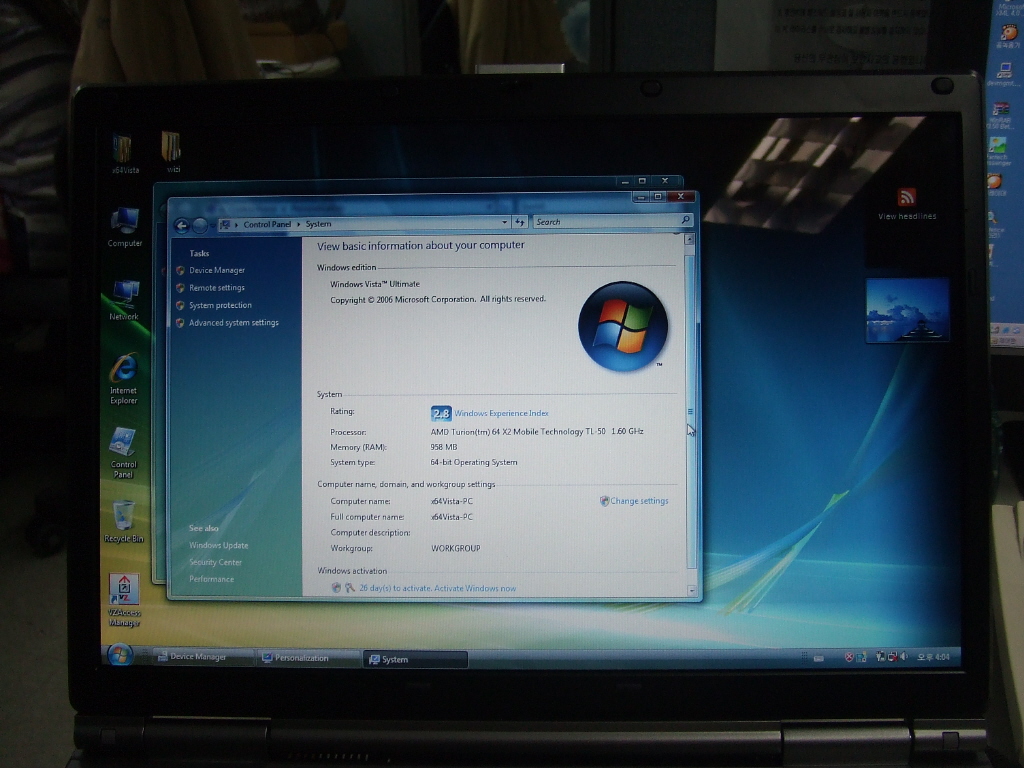Click the heading 'View basic information about your computer'
Image resolution: width=1024 pixels, height=768 pixels.
point(421,246)
